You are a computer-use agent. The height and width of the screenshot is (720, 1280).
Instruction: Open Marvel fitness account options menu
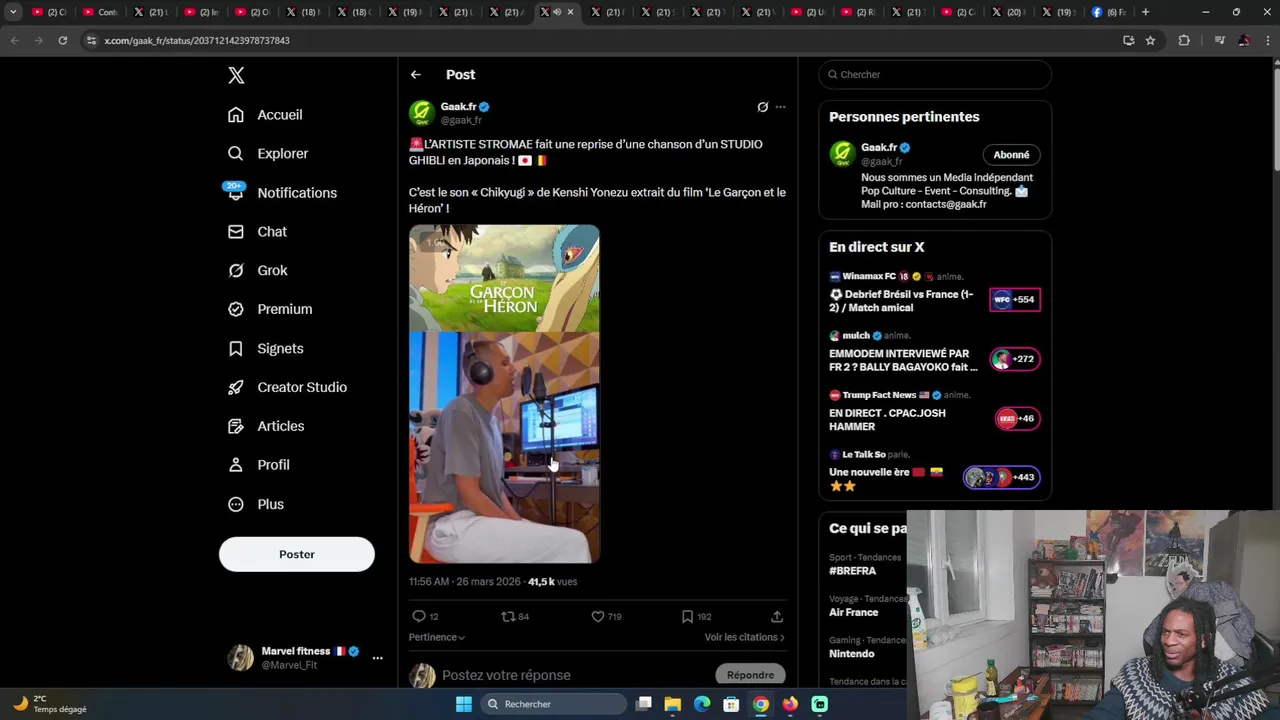[x=377, y=658]
